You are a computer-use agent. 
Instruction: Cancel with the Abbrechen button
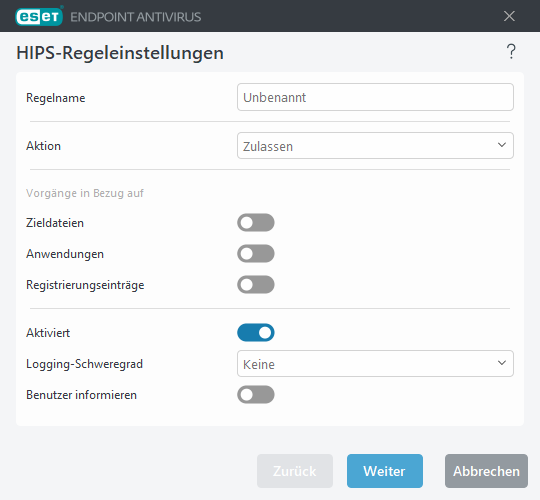[486, 471]
